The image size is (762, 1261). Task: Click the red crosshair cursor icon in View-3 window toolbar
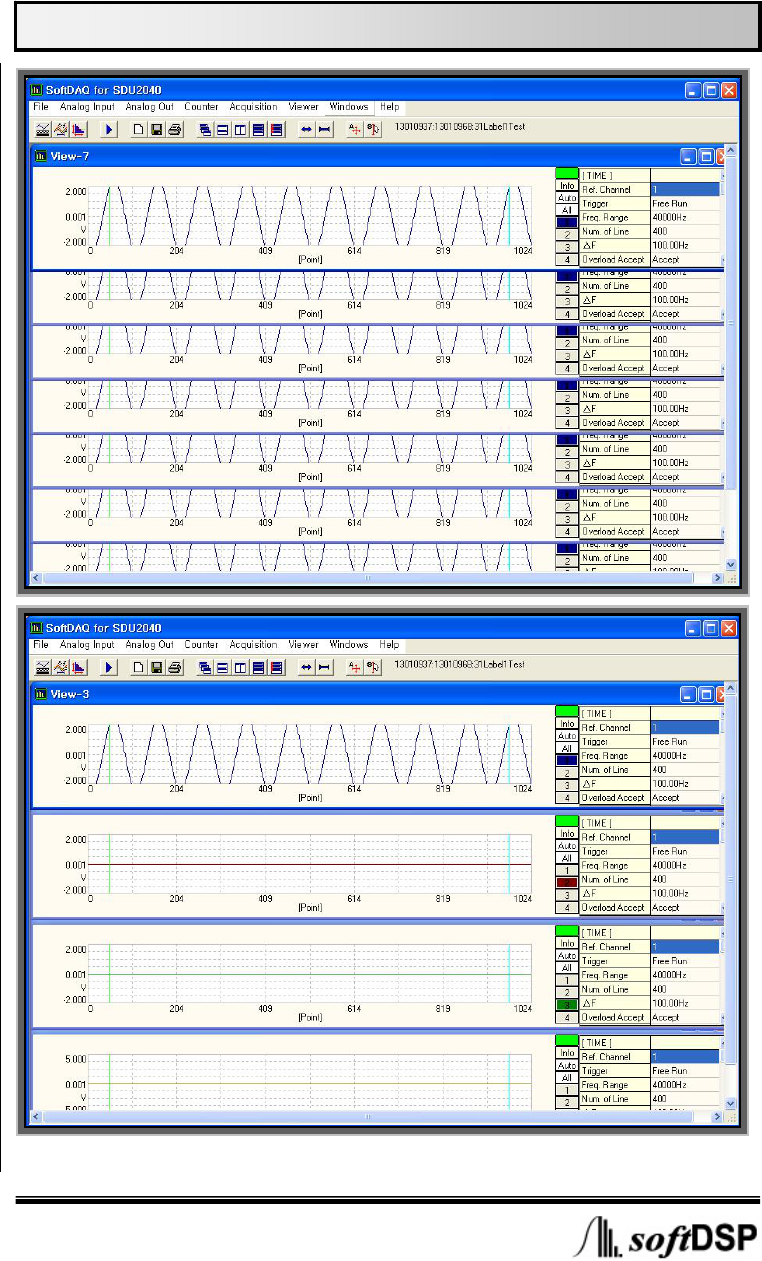pyautogui.click(x=355, y=666)
